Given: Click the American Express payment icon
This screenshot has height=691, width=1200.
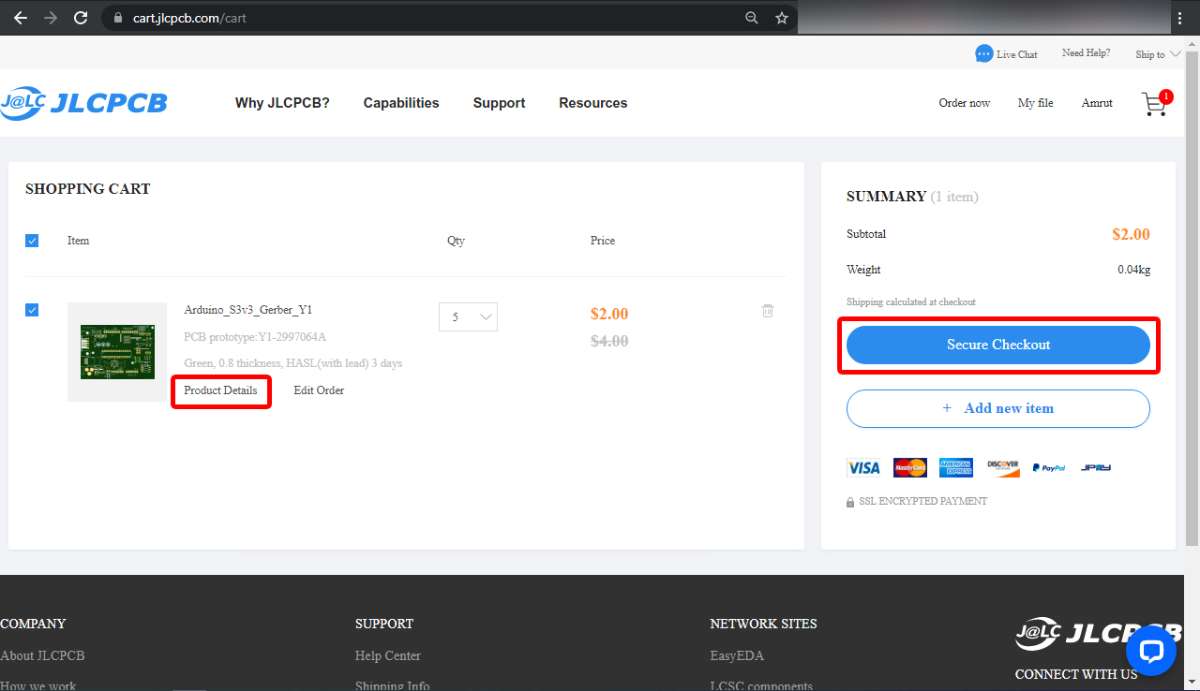Looking at the screenshot, I should coord(956,467).
